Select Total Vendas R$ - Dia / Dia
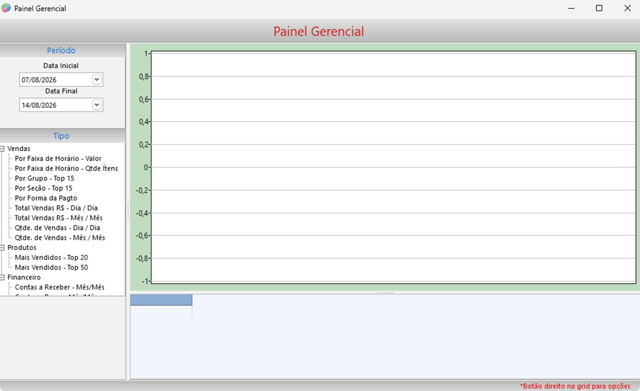Viewport: 640px width, 391px height. pos(56,208)
